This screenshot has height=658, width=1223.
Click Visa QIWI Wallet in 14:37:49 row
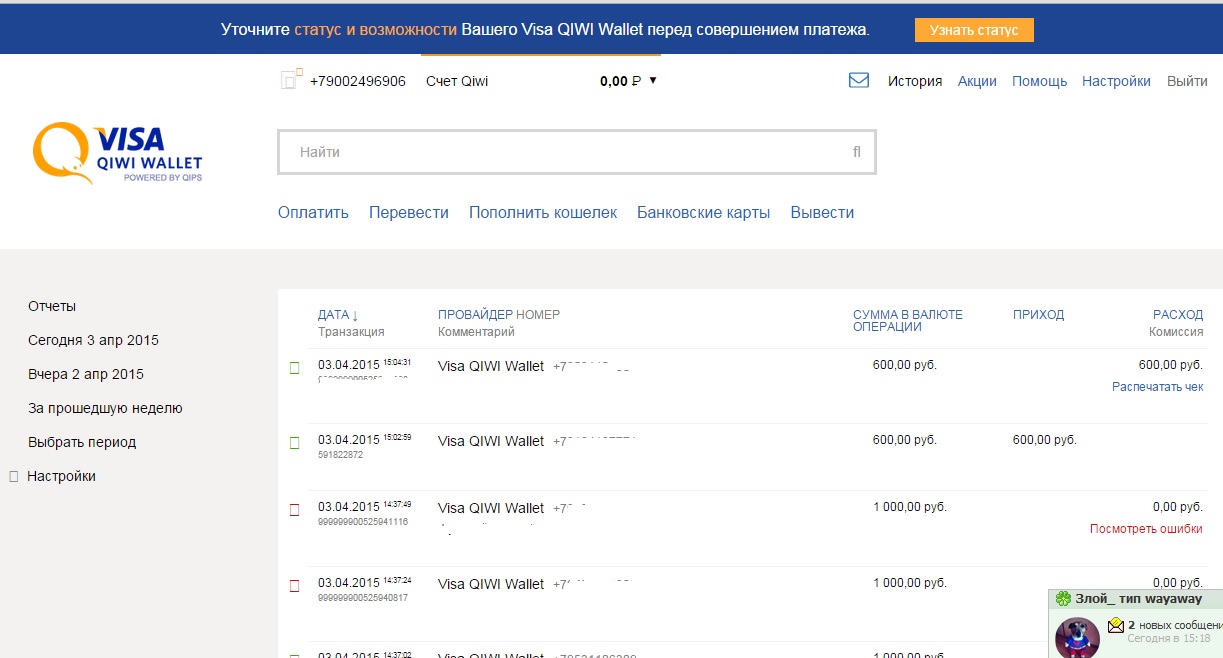(491, 508)
